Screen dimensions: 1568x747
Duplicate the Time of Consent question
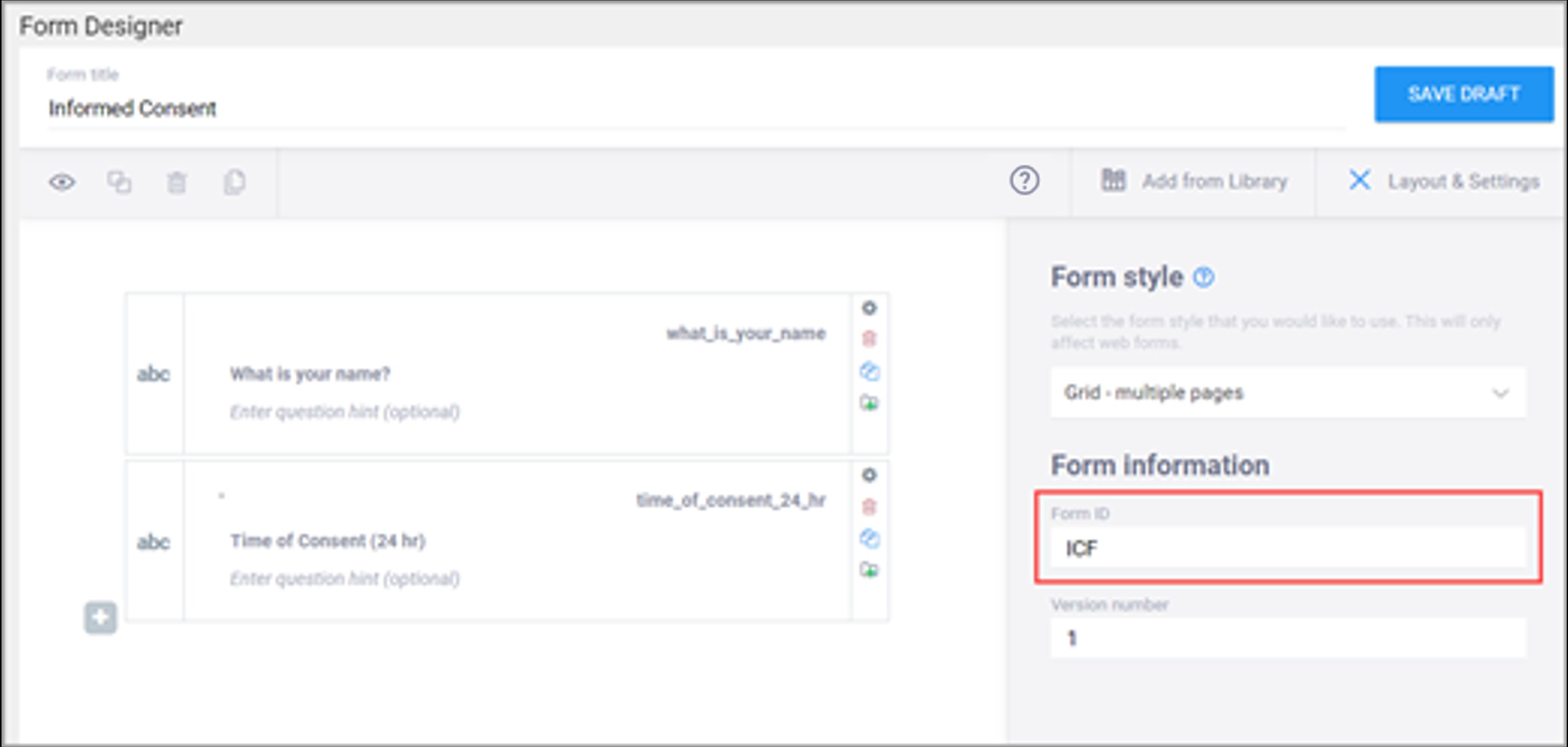pyautogui.click(x=869, y=538)
